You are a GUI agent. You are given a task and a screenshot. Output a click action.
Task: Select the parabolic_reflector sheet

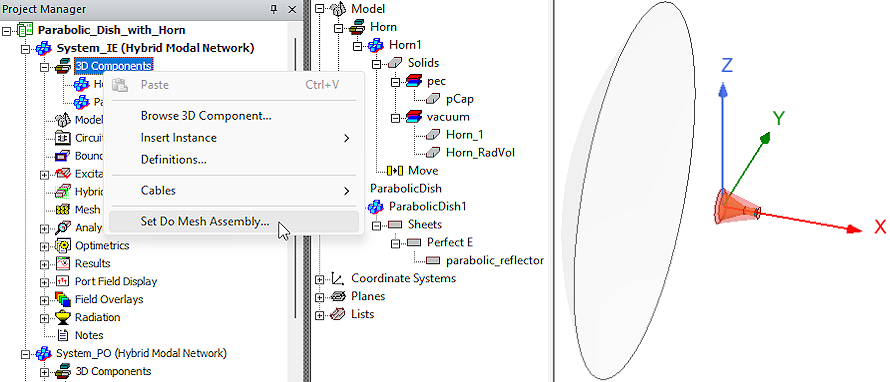[495, 261]
